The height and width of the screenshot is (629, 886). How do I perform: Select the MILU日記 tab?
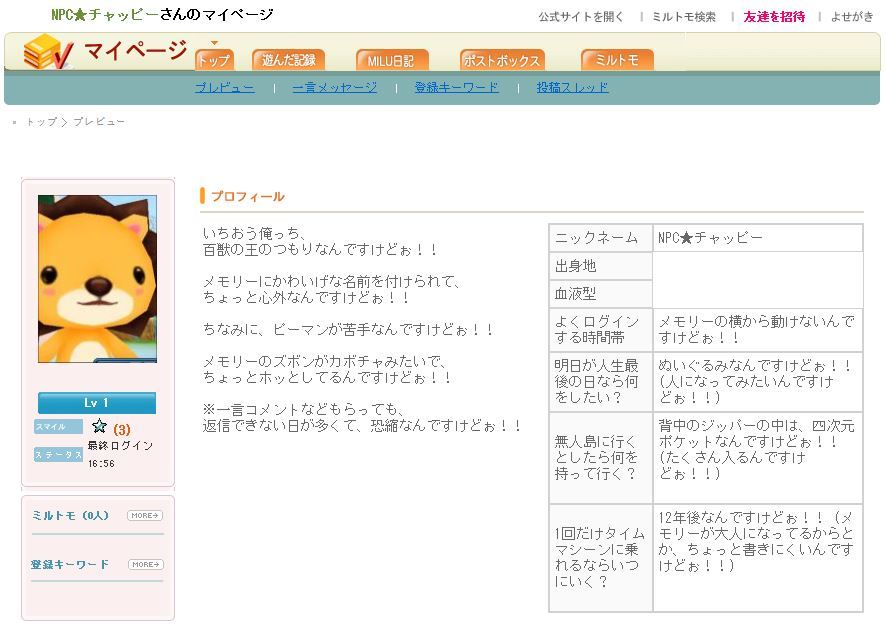tap(391, 60)
